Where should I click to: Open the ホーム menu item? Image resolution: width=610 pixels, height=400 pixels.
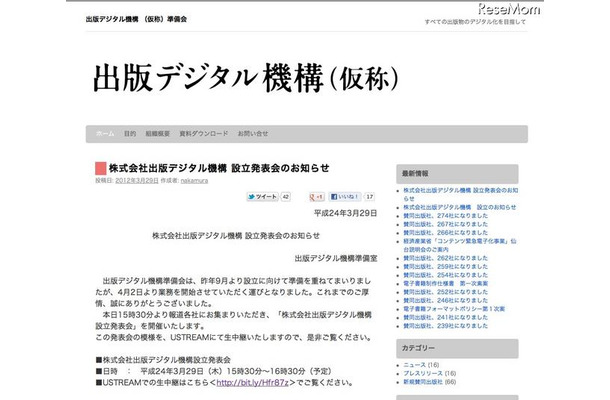click(105, 133)
